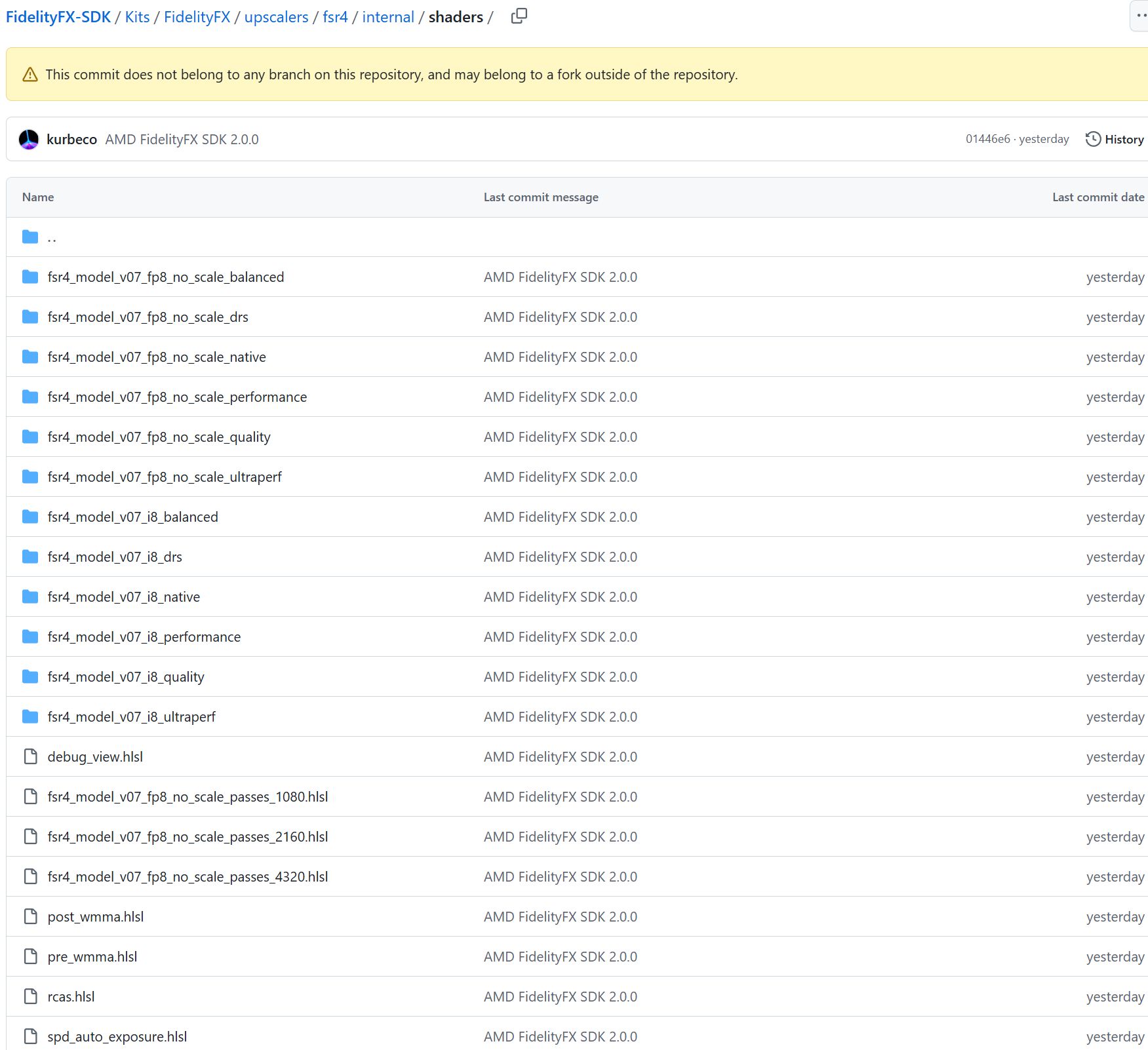Open the 01446e6 commit hash
The image size is (1148, 1050).
pos(987,139)
